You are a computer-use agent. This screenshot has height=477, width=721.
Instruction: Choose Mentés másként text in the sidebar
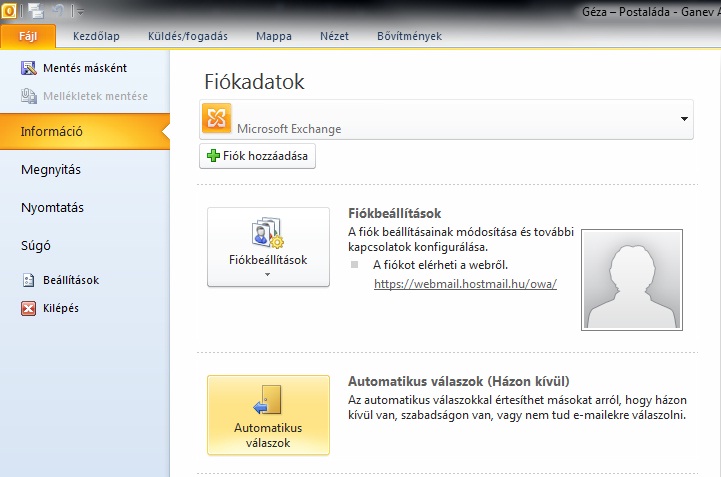pyautogui.click(x=85, y=68)
